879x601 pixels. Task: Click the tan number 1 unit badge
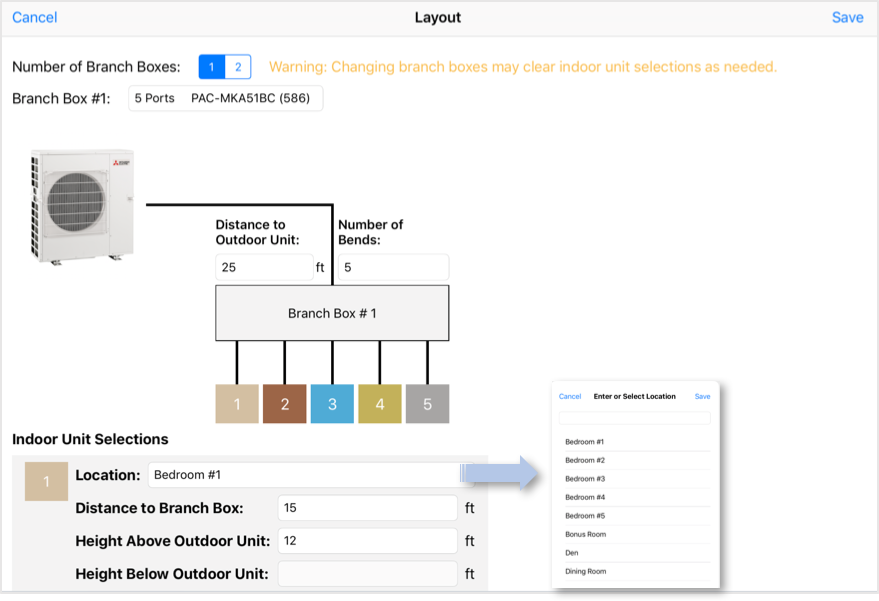pos(47,481)
